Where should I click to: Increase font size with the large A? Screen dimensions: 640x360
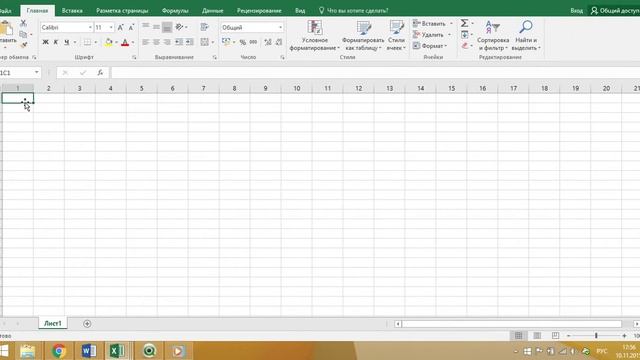pyautogui.click(x=120, y=27)
